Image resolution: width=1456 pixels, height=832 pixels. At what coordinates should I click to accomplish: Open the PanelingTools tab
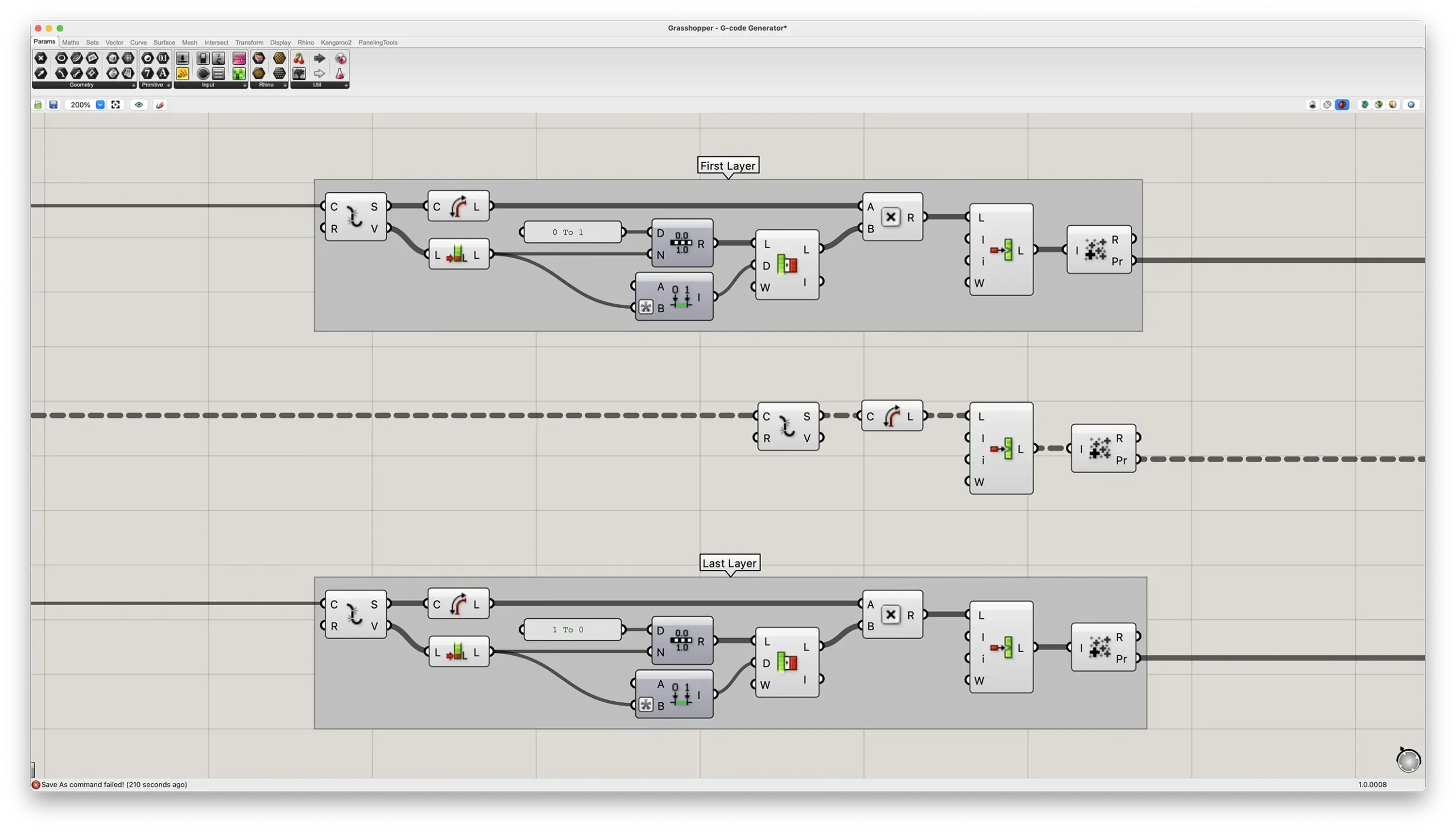tap(378, 42)
